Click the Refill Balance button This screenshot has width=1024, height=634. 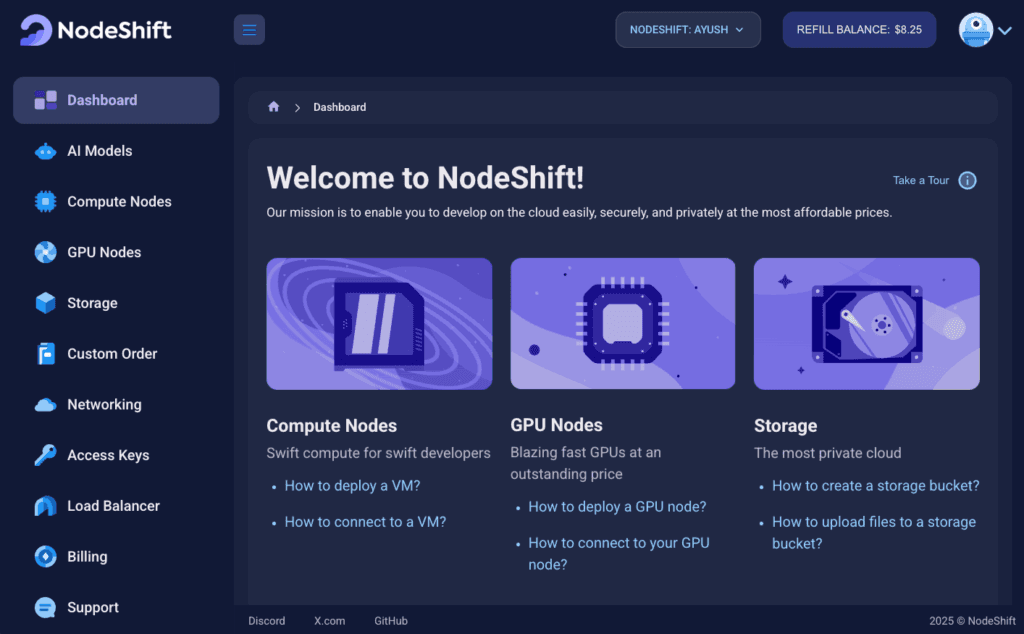click(x=859, y=30)
